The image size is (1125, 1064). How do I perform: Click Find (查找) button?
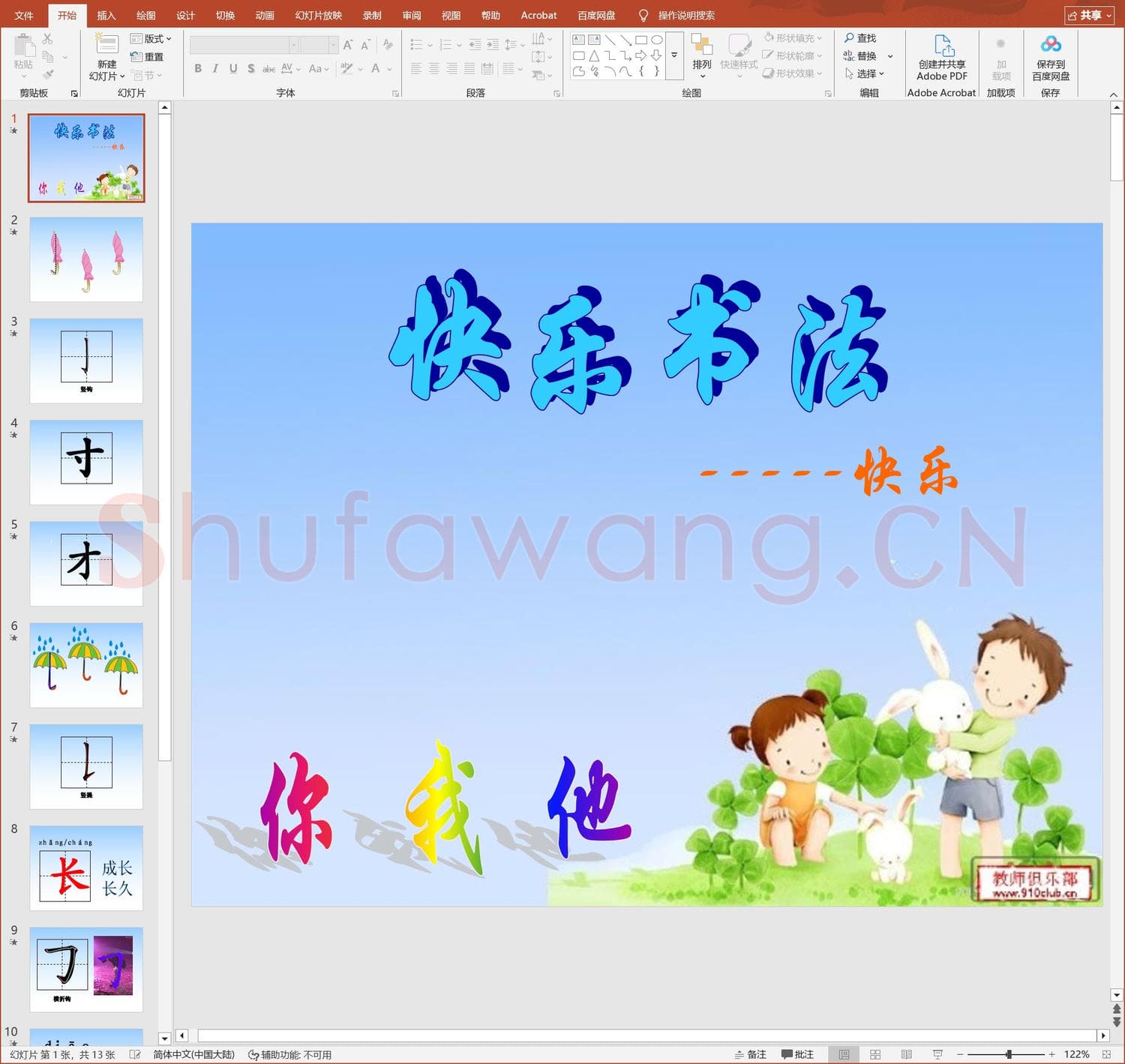tap(860, 38)
